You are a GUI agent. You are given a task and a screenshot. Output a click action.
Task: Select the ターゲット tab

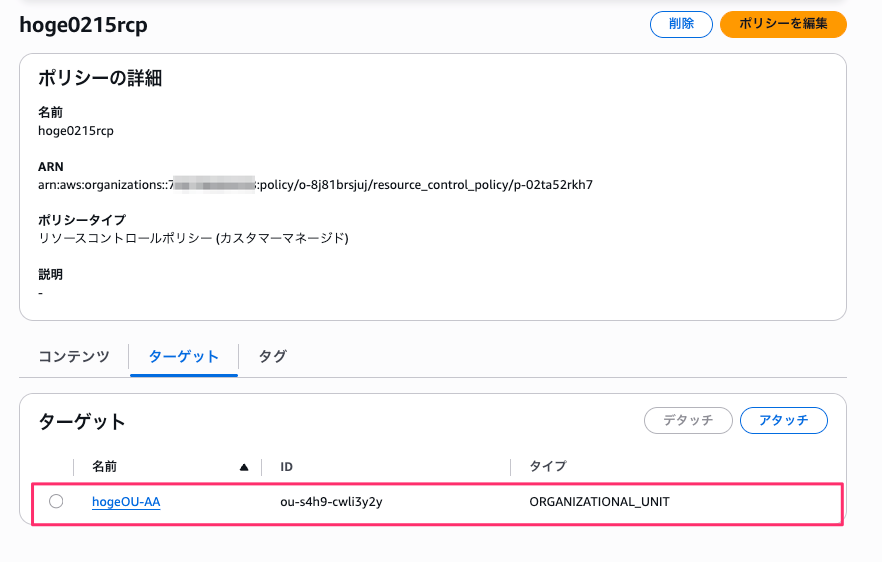(183, 356)
